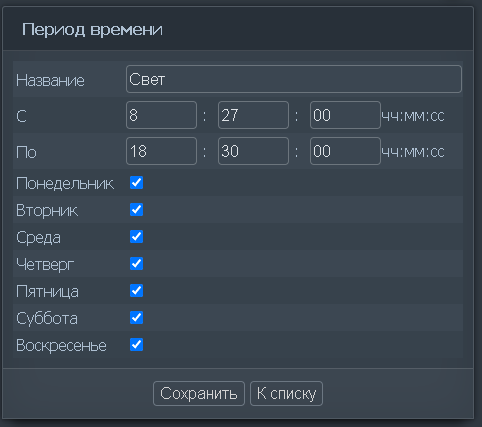Toggle the Суббота checkbox
The height and width of the screenshot is (427, 482).
[x=136, y=318]
